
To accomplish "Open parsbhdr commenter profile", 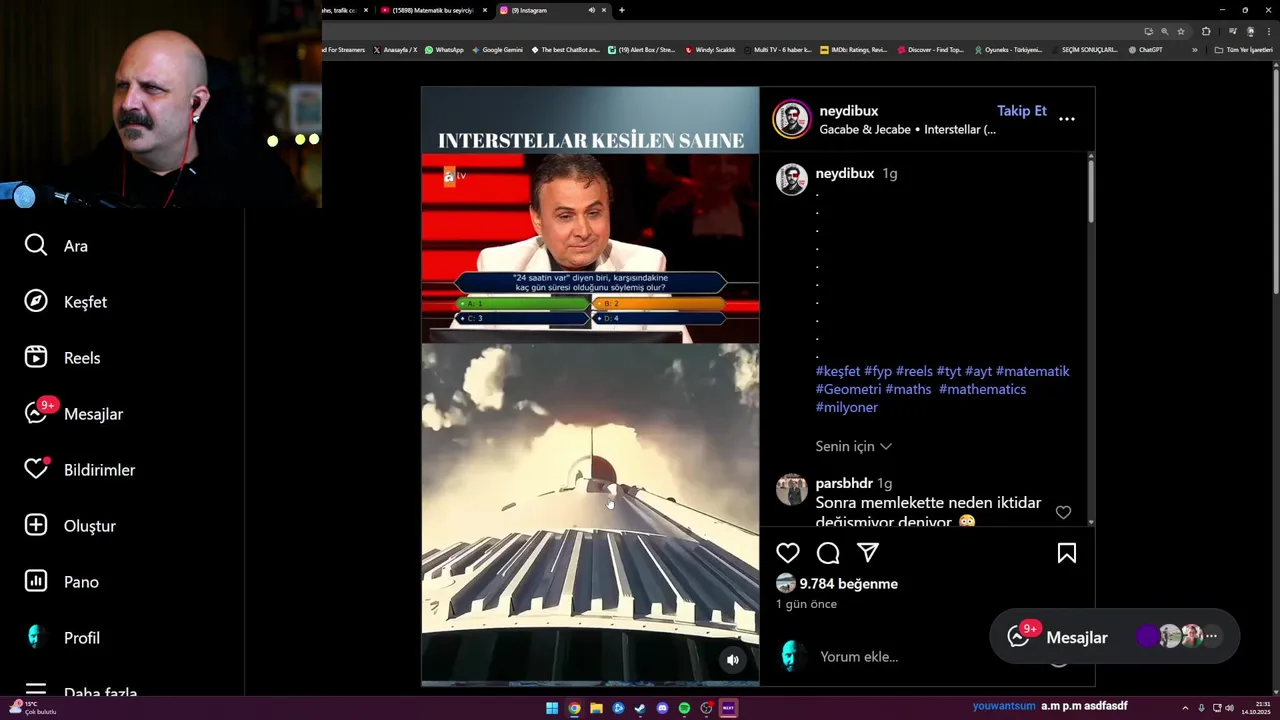I will click(x=844, y=483).
